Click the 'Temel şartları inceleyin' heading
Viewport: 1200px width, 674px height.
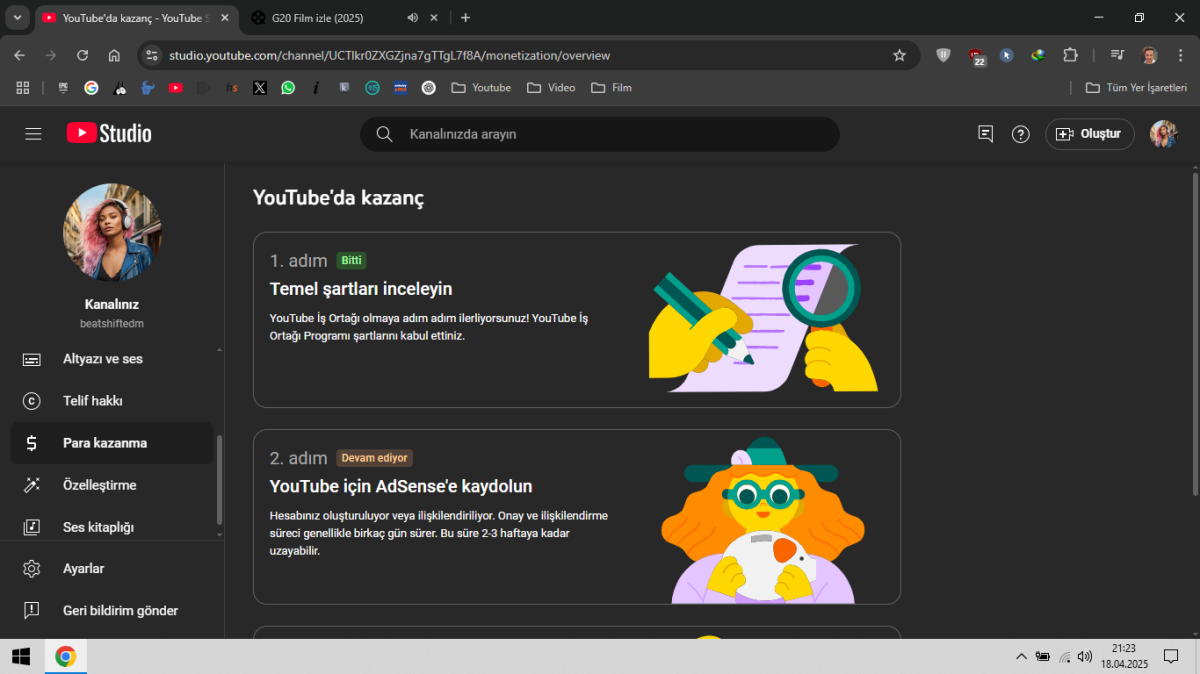(x=361, y=289)
